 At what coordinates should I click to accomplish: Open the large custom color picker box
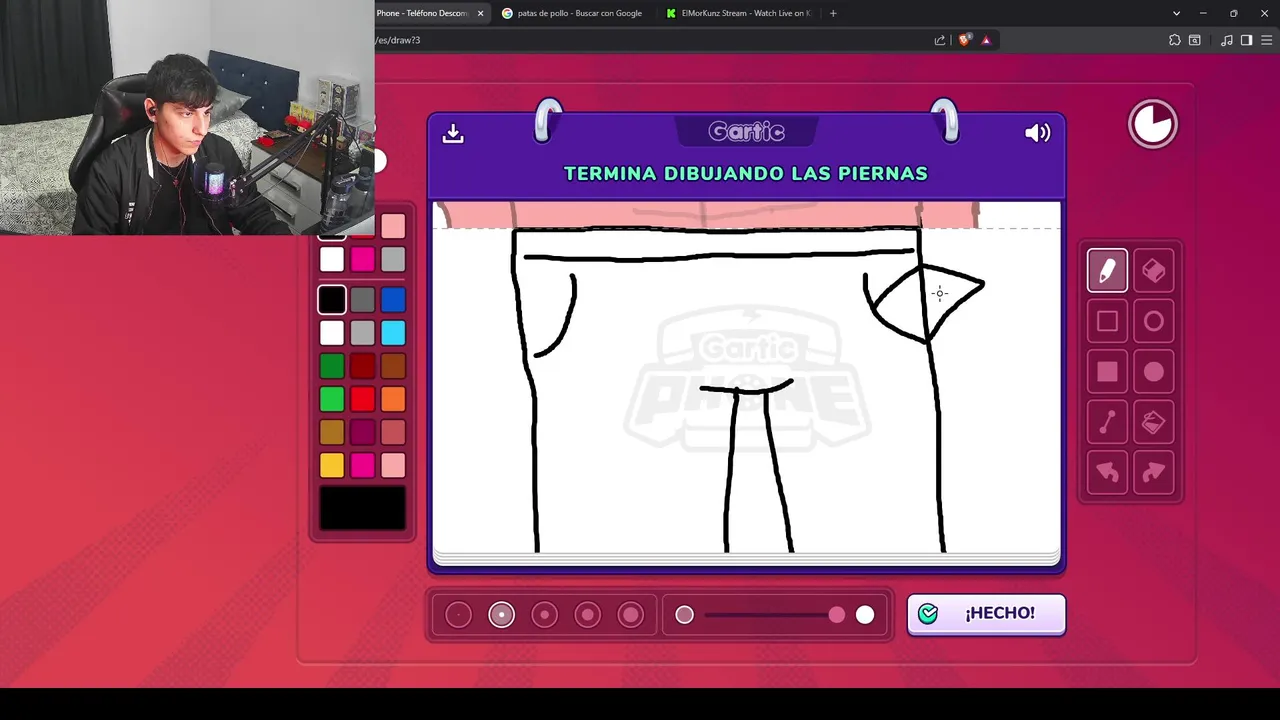click(x=362, y=508)
